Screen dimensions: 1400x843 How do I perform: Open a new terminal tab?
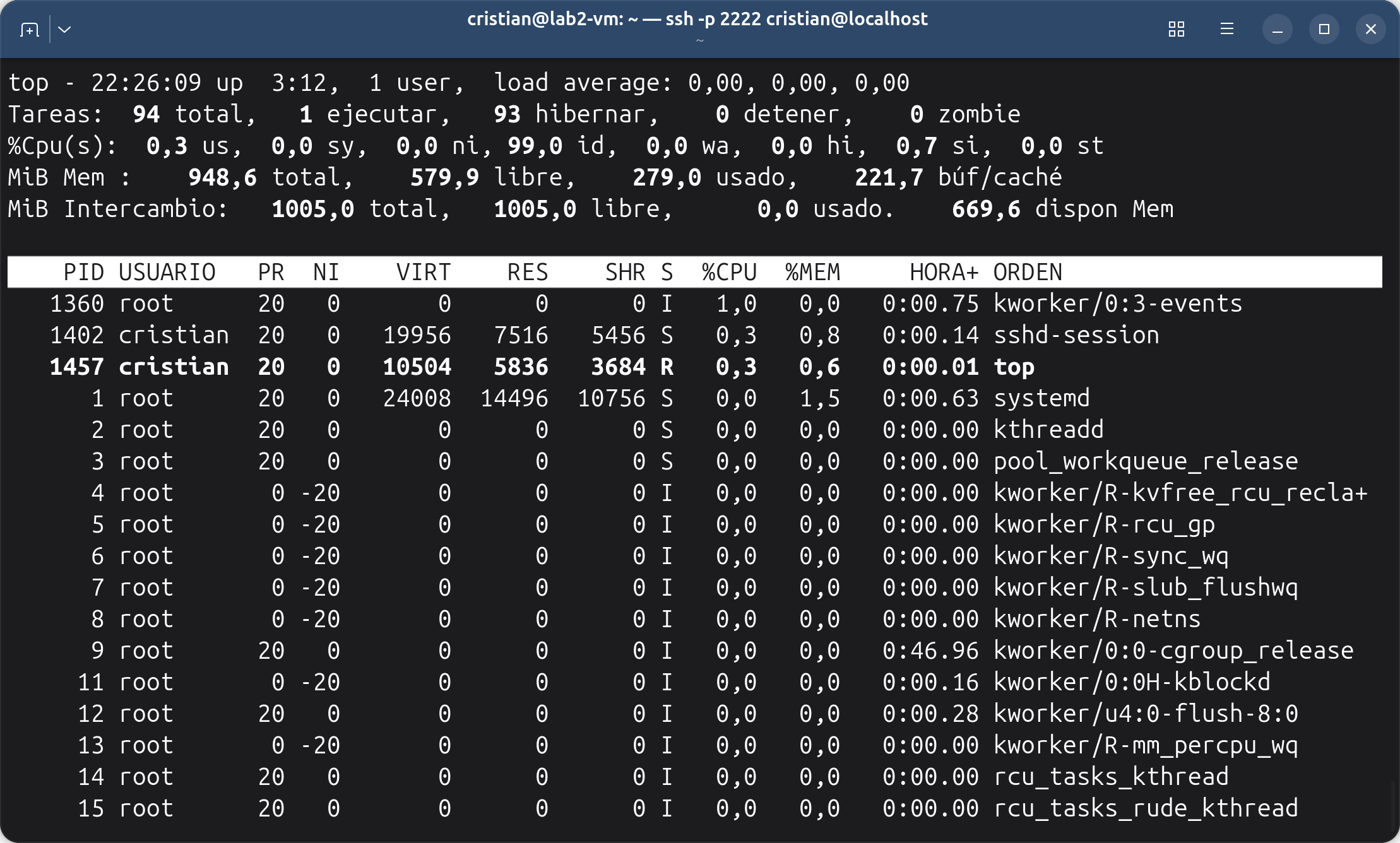(30, 29)
